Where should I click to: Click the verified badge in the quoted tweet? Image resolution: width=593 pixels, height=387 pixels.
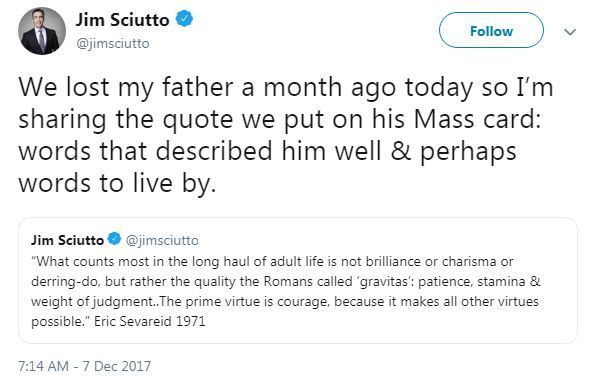pyautogui.click(x=114, y=239)
